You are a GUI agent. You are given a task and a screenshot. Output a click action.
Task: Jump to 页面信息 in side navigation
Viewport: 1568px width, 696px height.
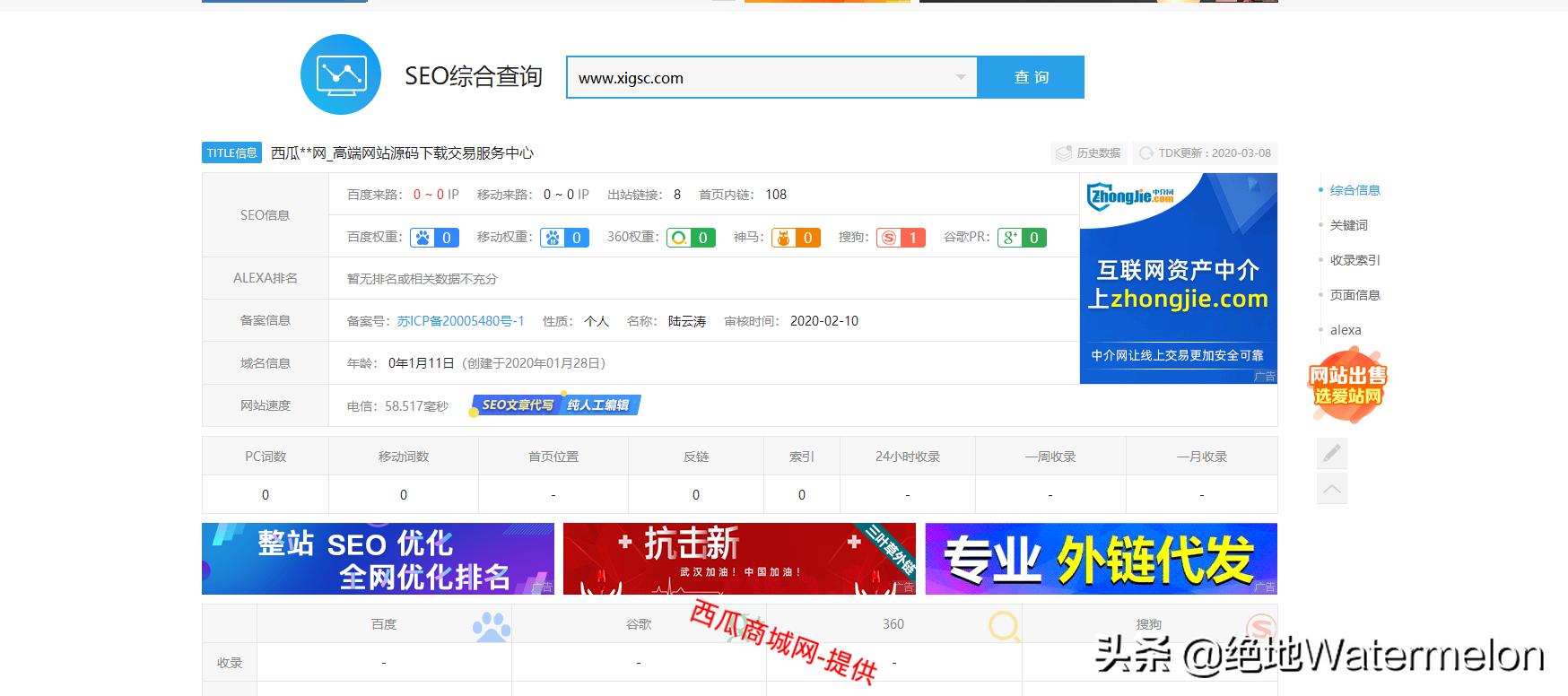point(1355,295)
